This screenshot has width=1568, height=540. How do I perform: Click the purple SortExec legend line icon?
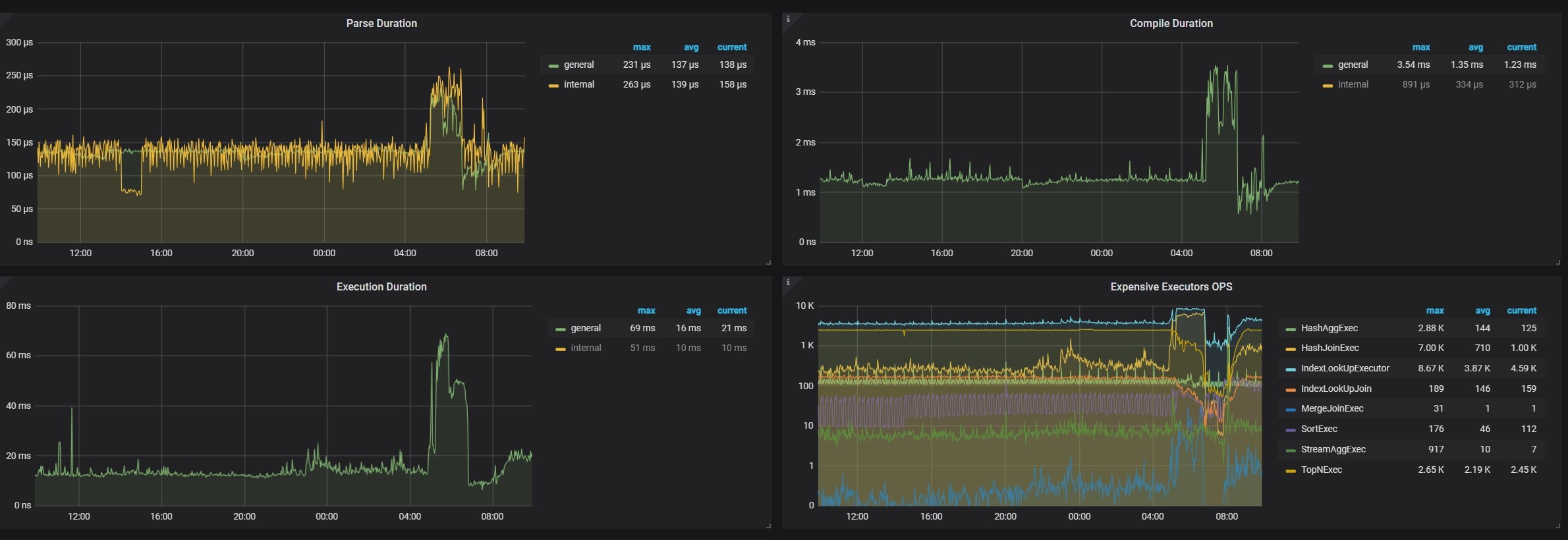pos(1291,430)
